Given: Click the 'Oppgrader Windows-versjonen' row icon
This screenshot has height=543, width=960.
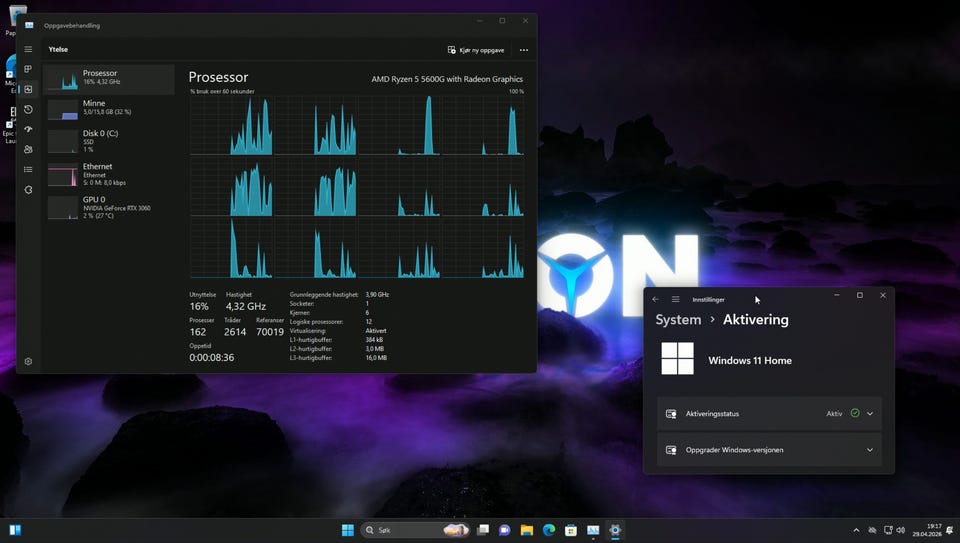Looking at the screenshot, I should click(671, 450).
